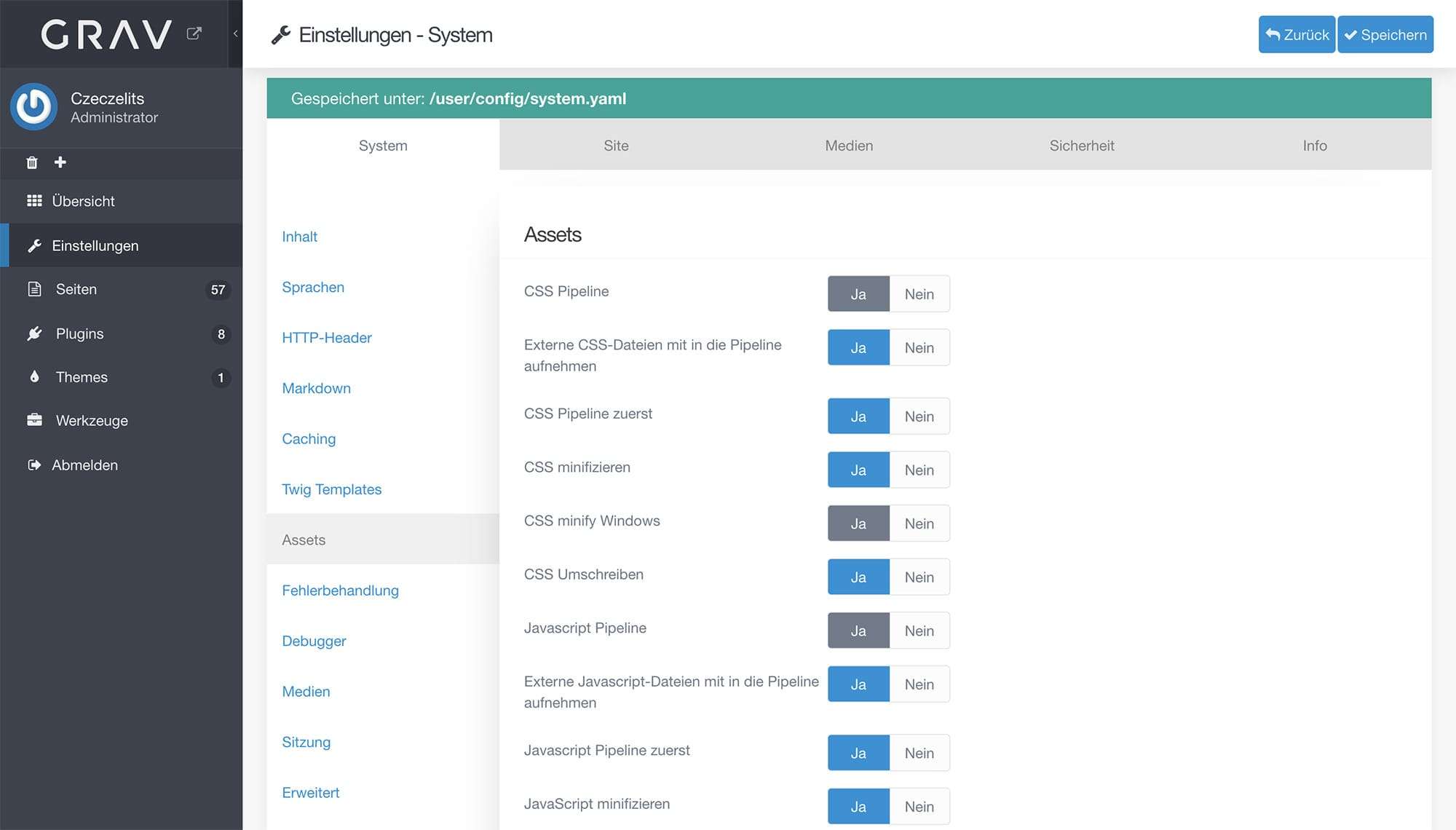Jump to the Caching settings section

coord(309,438)
